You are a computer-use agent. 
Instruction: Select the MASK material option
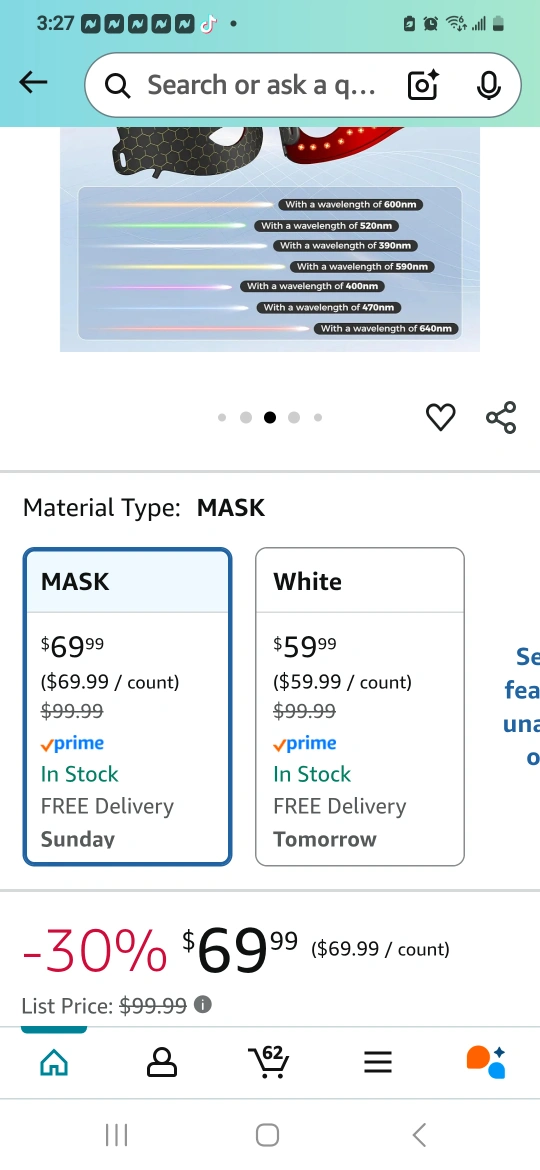click(x=128, y=707)
